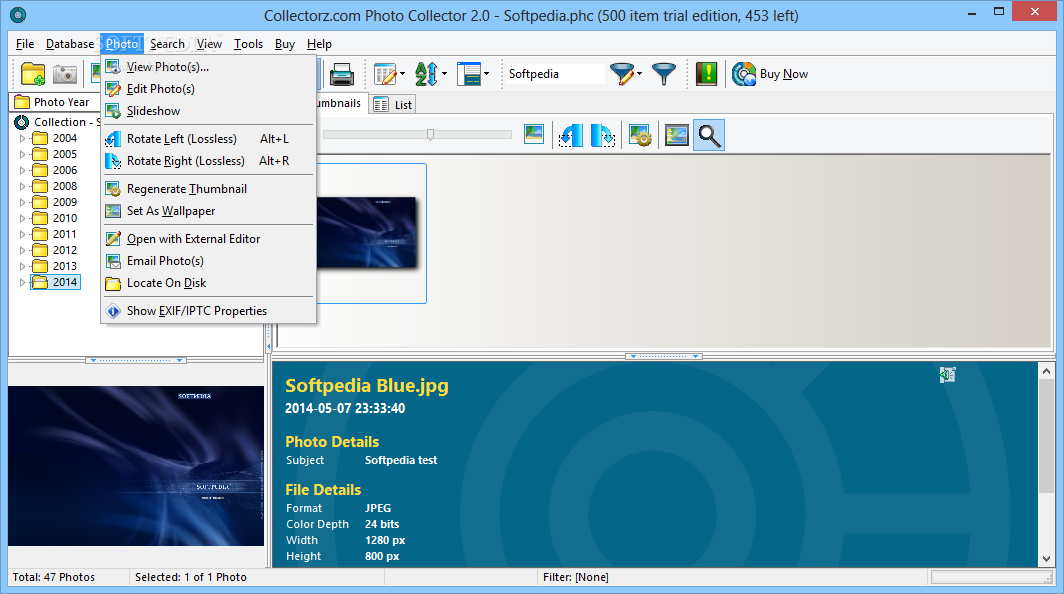Viewport: 1064px width, 594px height.
Task: Open the layout template dropdown arrow
Action: click(487, 74)
